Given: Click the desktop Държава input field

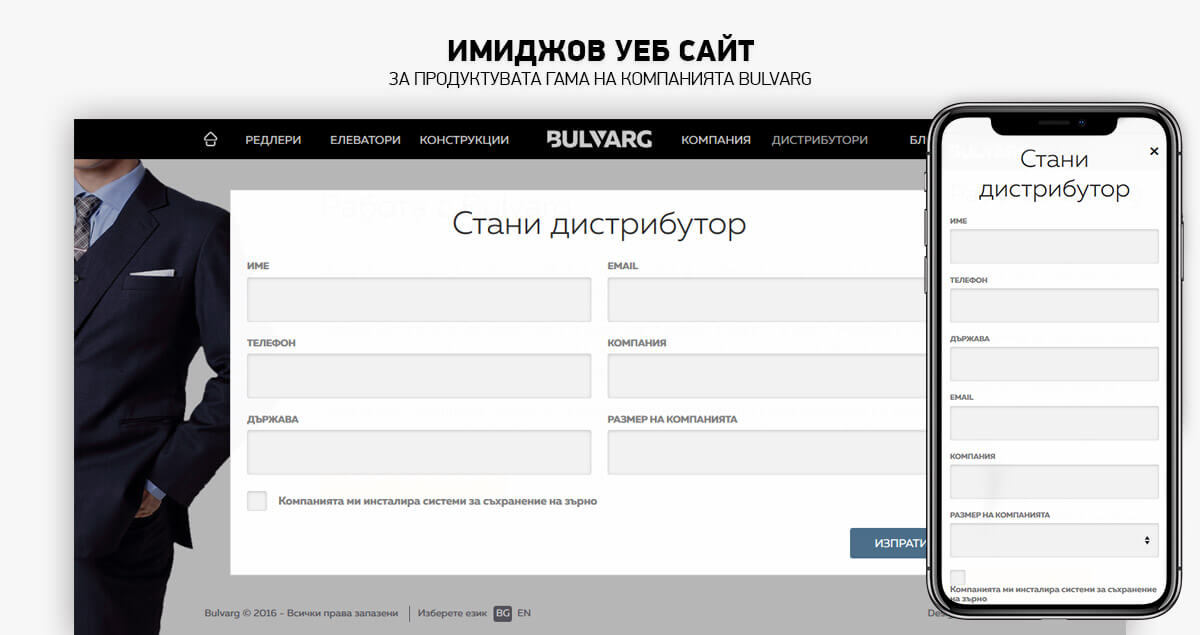Looking at the screenshot, I should click(x=418, y=452).
